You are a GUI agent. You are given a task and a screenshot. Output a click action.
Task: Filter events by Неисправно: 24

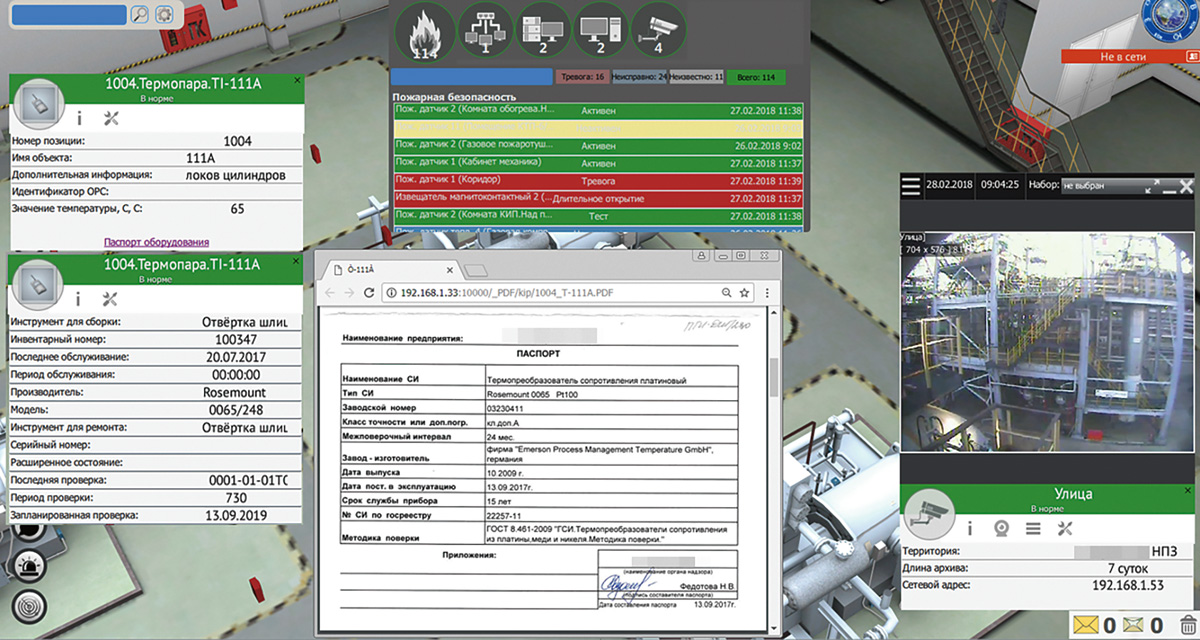pyautogui.click(x=639, y=77)
